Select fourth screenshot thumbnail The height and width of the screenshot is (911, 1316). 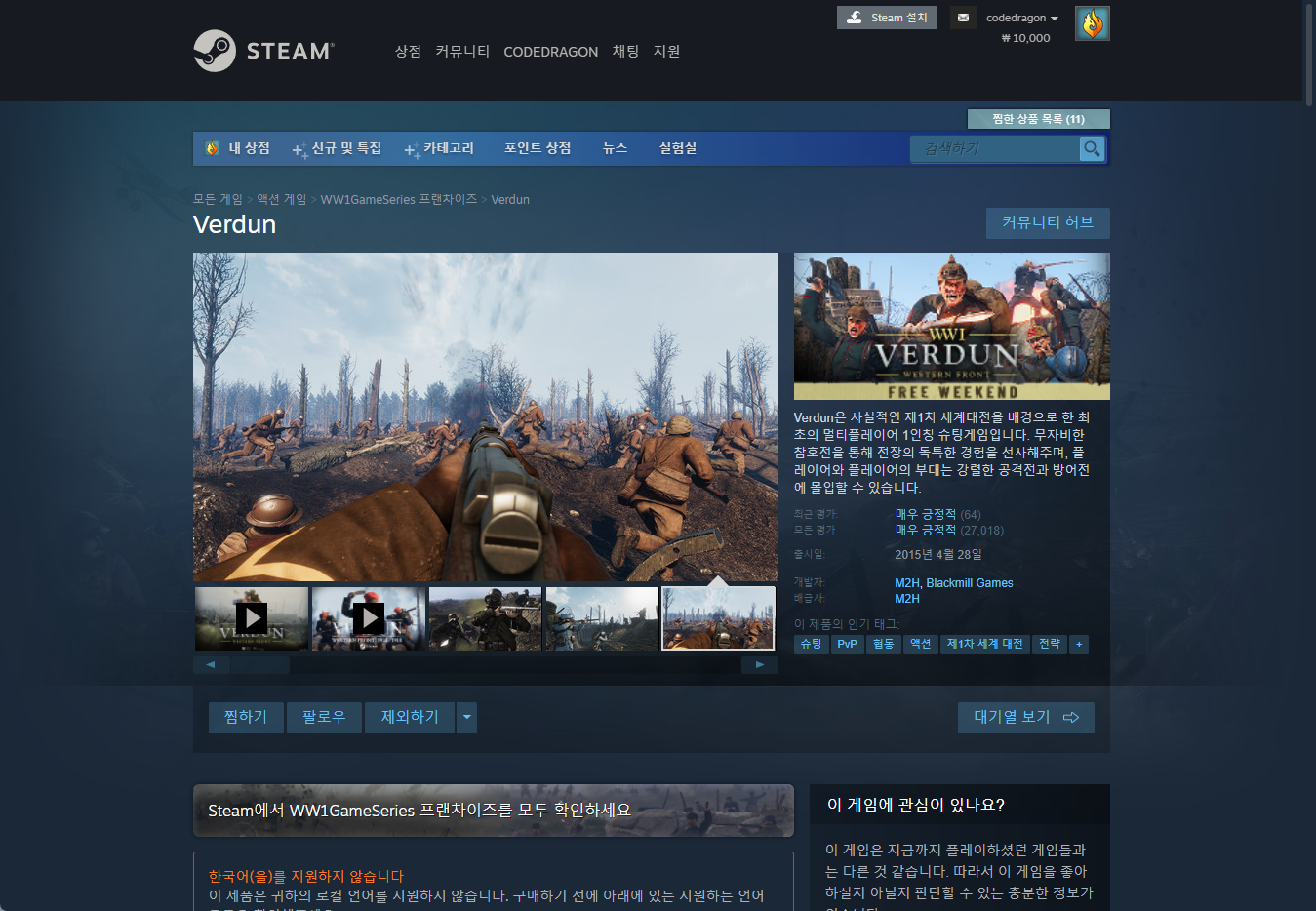[602, 618]
